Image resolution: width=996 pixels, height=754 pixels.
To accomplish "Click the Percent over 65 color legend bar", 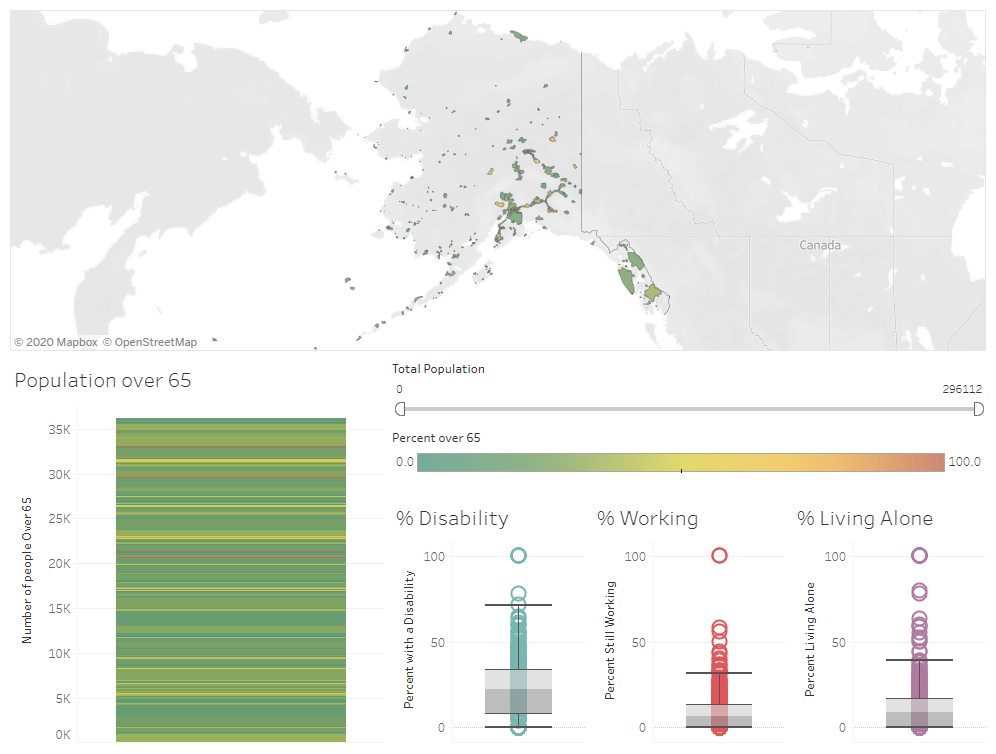I will [681, 462].
